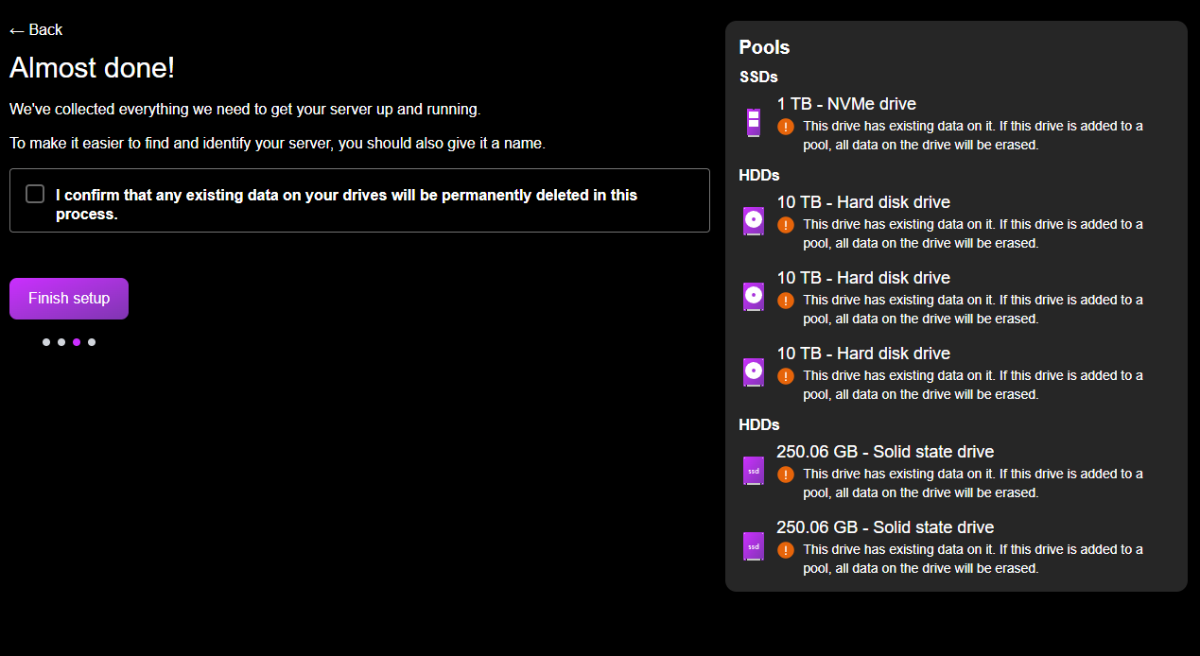Click warning icon under third hard disk drive
This screenshot has width=1200, height=656.
786,376
